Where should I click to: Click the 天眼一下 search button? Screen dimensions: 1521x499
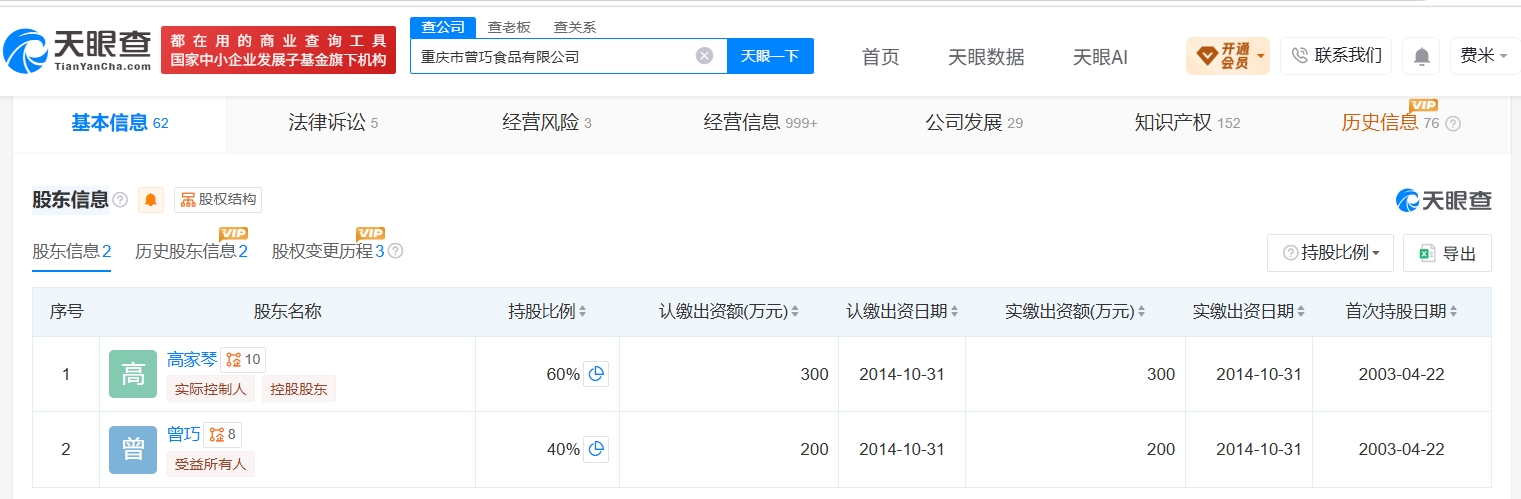[770, 56]
